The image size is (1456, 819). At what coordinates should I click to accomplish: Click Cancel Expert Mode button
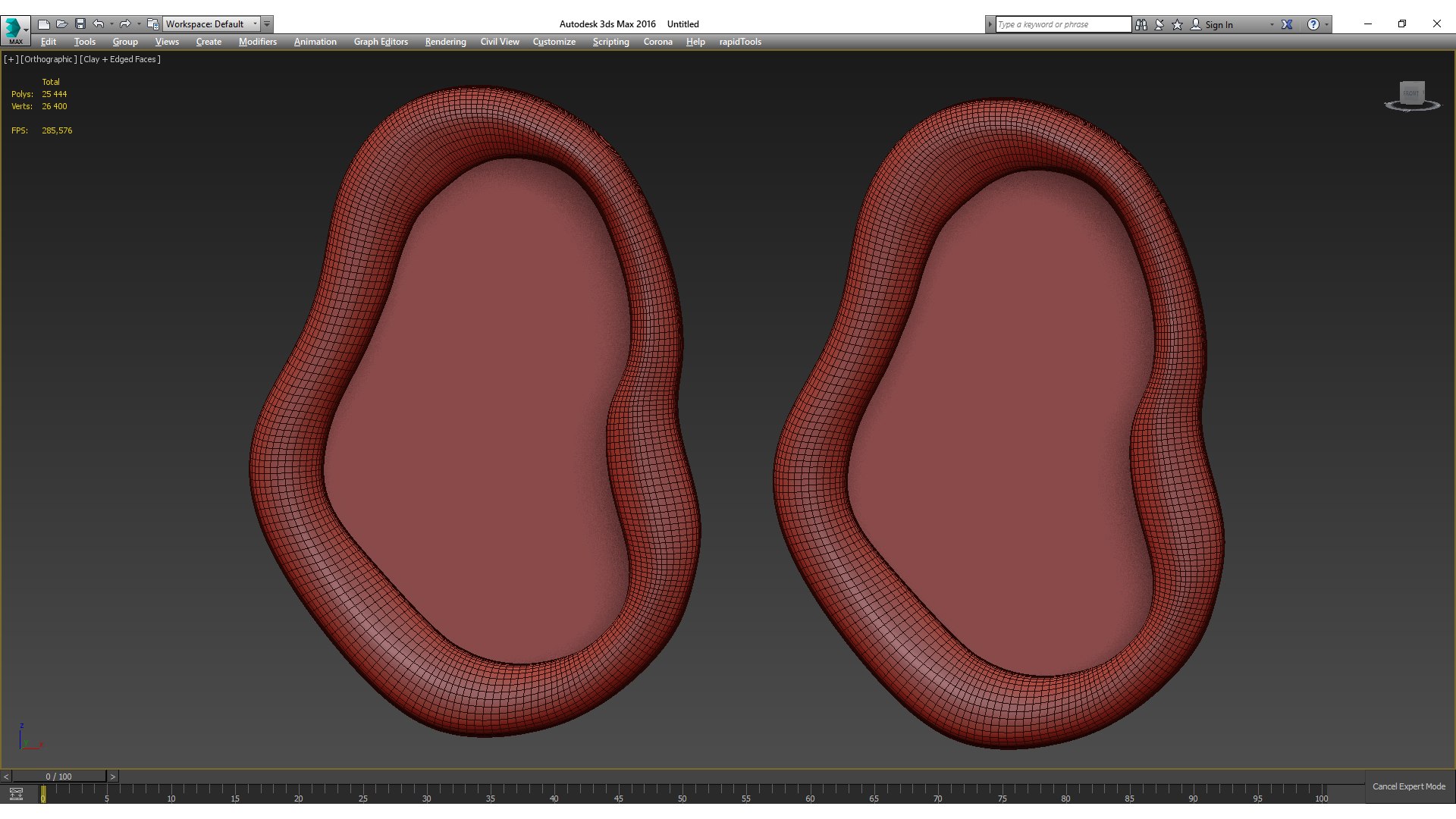click(1408, 786)
